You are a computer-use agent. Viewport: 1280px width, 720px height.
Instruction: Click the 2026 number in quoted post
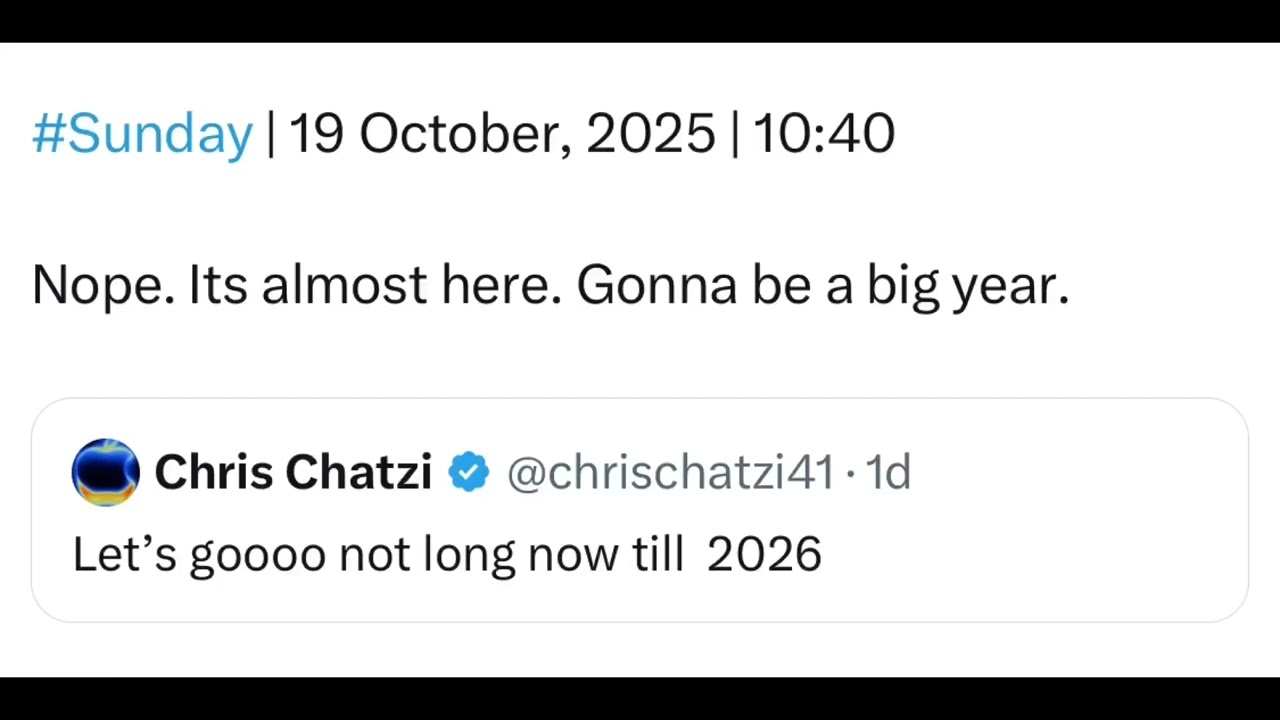pyautogui.click(x=764, y=554)
